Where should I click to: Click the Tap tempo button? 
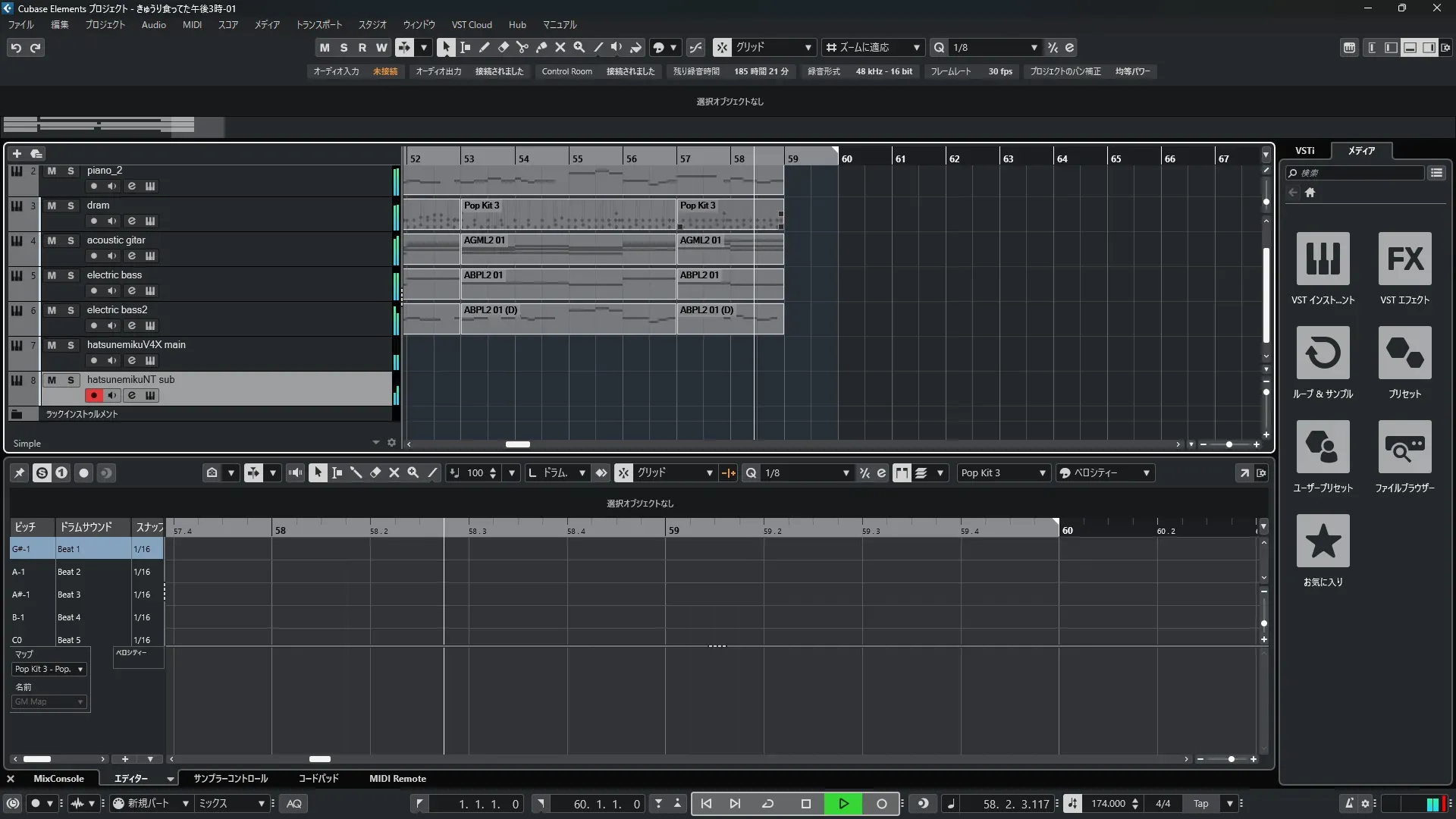pyautogui.click(x=1200, y=804)
